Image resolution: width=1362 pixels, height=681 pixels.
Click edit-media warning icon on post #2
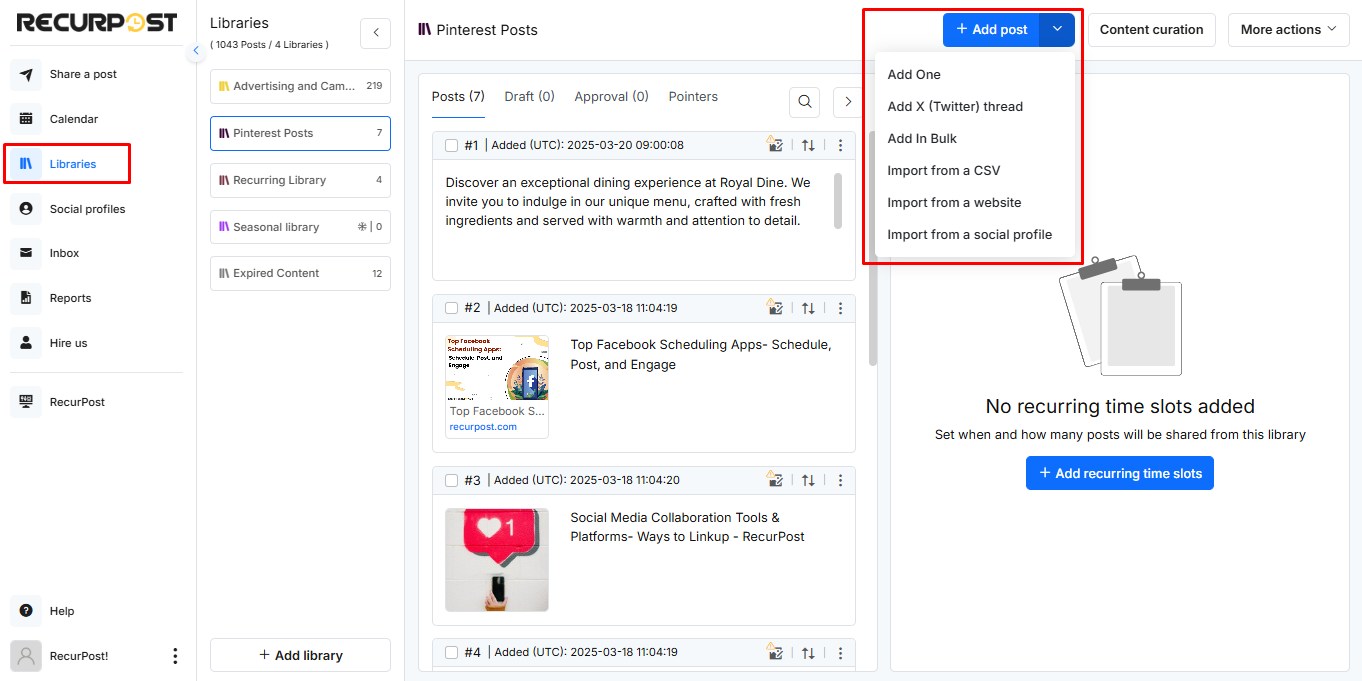pos(775,307)
